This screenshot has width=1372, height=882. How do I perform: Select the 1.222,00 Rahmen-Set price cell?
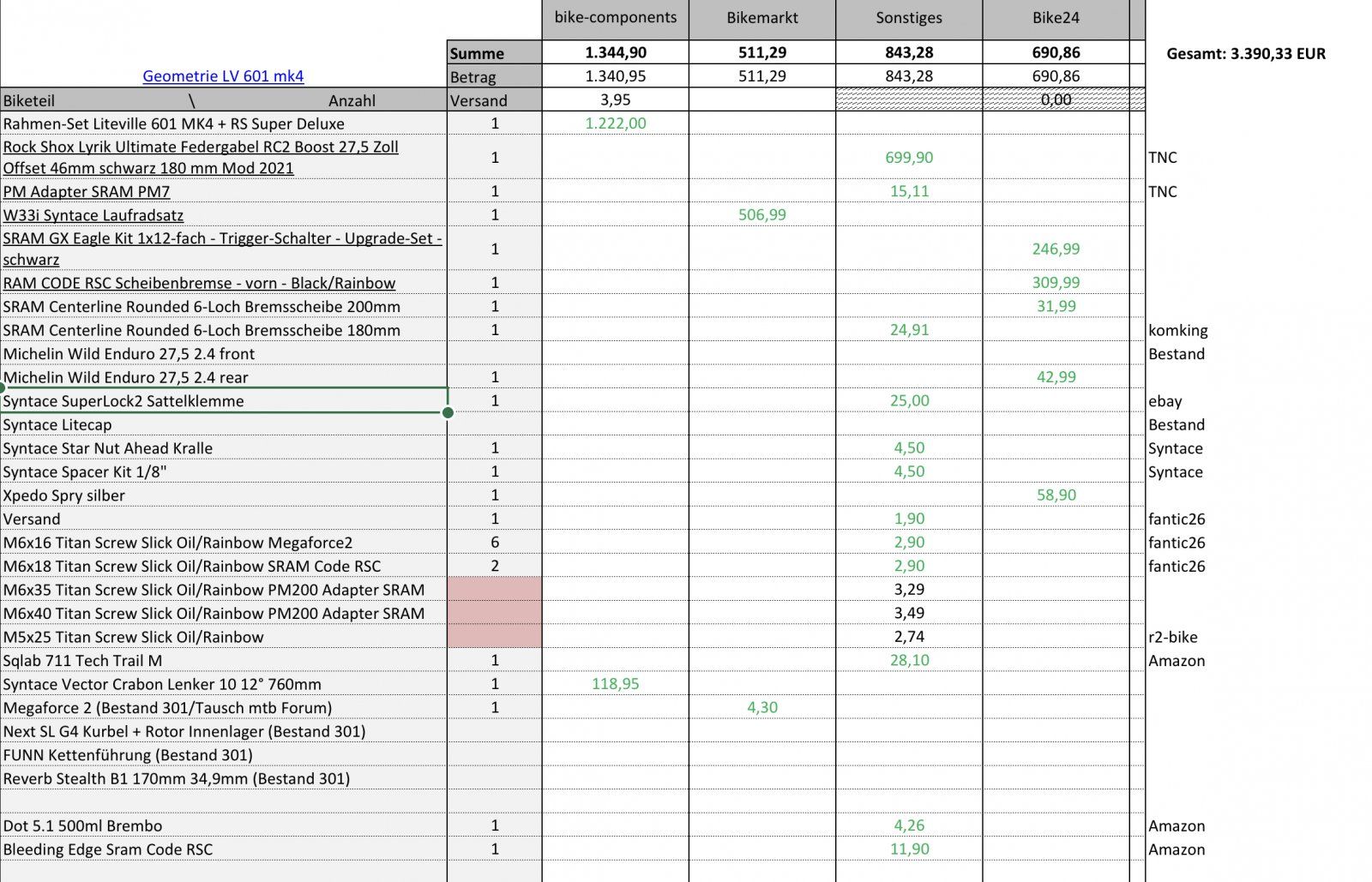pos(615,123)
